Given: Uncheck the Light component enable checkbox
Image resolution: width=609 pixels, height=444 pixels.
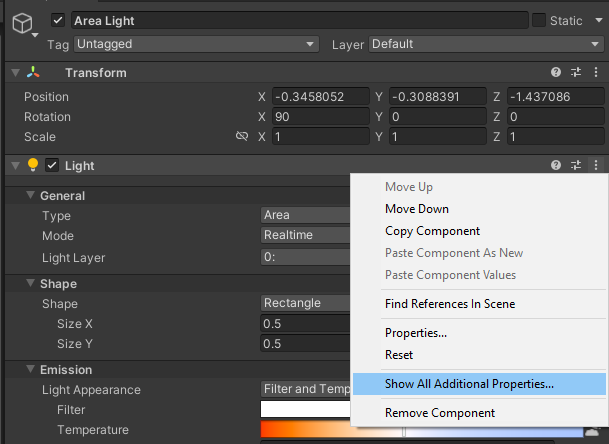Looking at the screenshot, I should [52, 165].
